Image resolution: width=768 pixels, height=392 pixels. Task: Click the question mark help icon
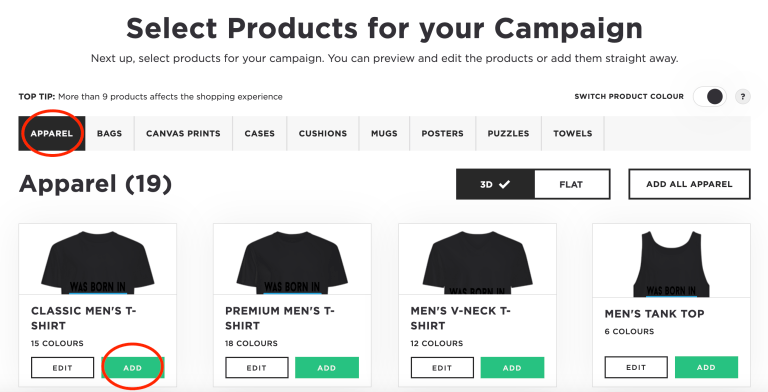click(743, 97)
